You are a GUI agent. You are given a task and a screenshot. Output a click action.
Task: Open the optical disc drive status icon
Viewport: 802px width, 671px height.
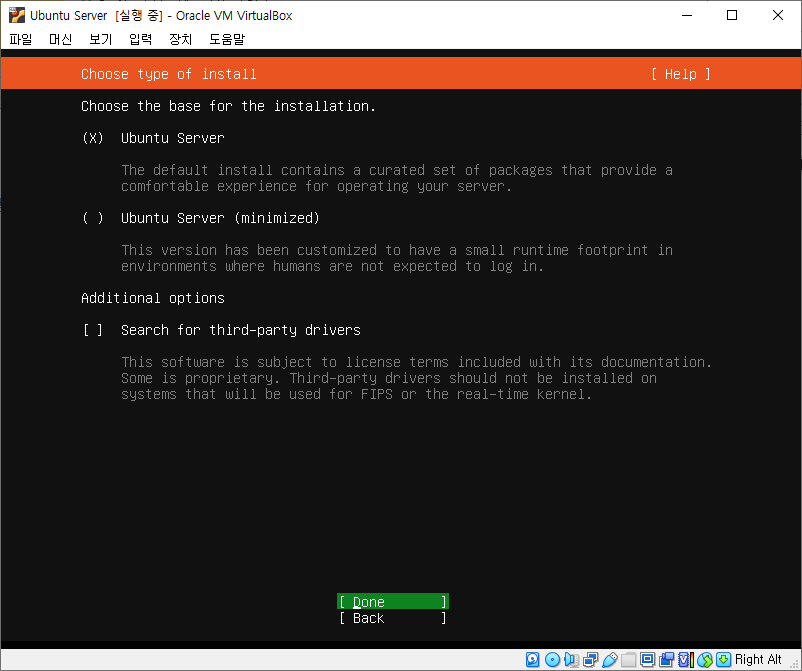pyautogui.click(x=552, y=660)
